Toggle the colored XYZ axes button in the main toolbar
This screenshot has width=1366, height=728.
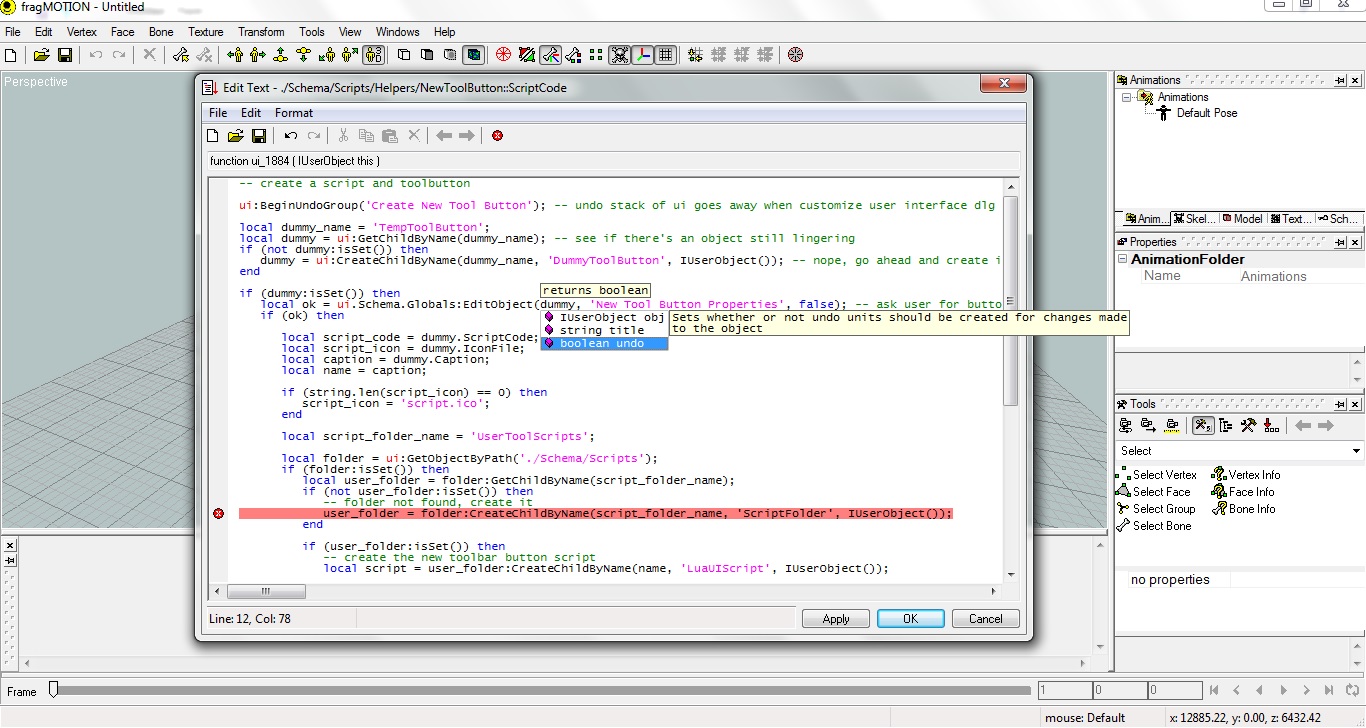643,55
